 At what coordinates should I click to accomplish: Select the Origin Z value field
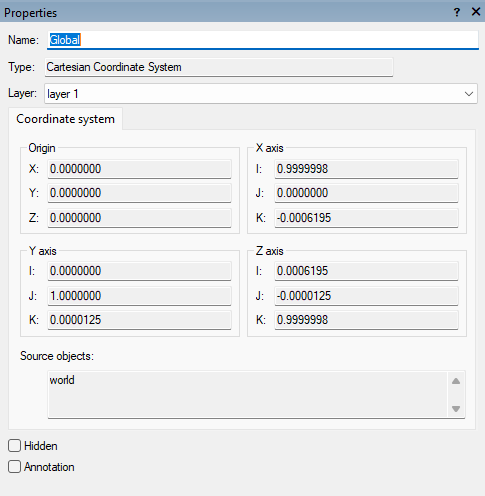139,218
